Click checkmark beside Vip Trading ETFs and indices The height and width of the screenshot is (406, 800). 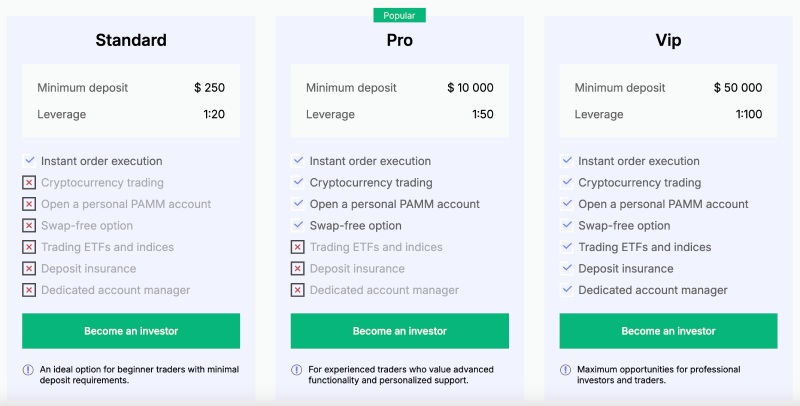567,247
